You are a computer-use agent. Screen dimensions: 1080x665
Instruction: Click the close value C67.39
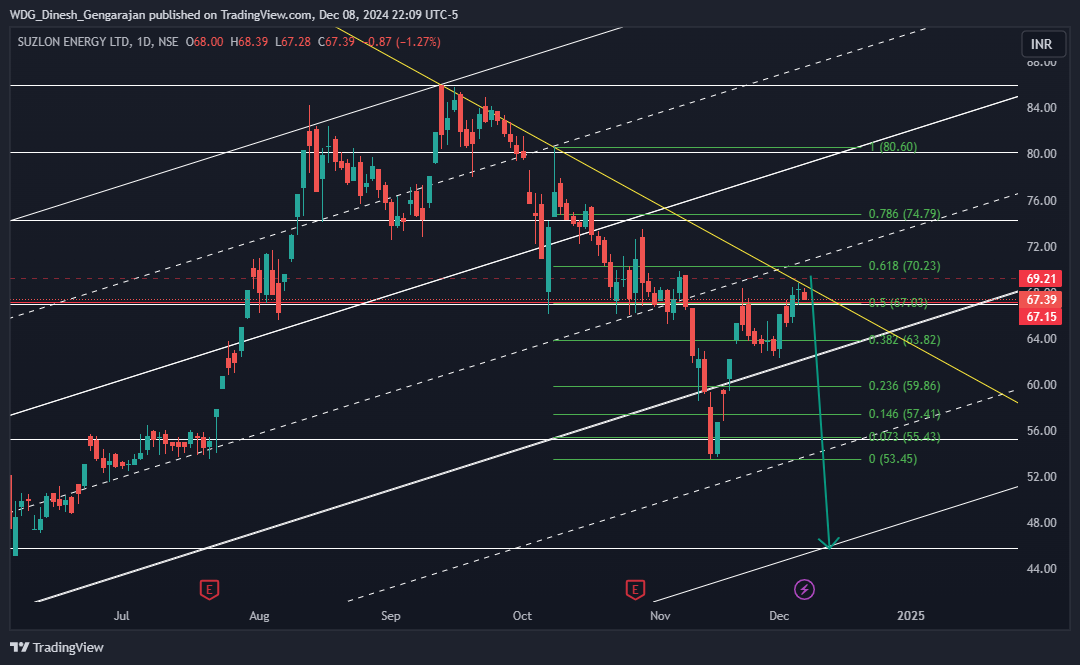pyautogui.click(x=337, y=42)
